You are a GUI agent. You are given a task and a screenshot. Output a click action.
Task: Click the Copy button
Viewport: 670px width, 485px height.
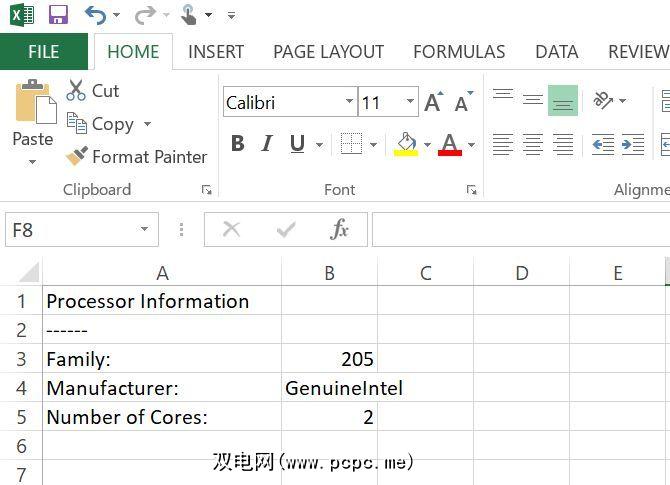pyautogui.click(x=101, y=124)
